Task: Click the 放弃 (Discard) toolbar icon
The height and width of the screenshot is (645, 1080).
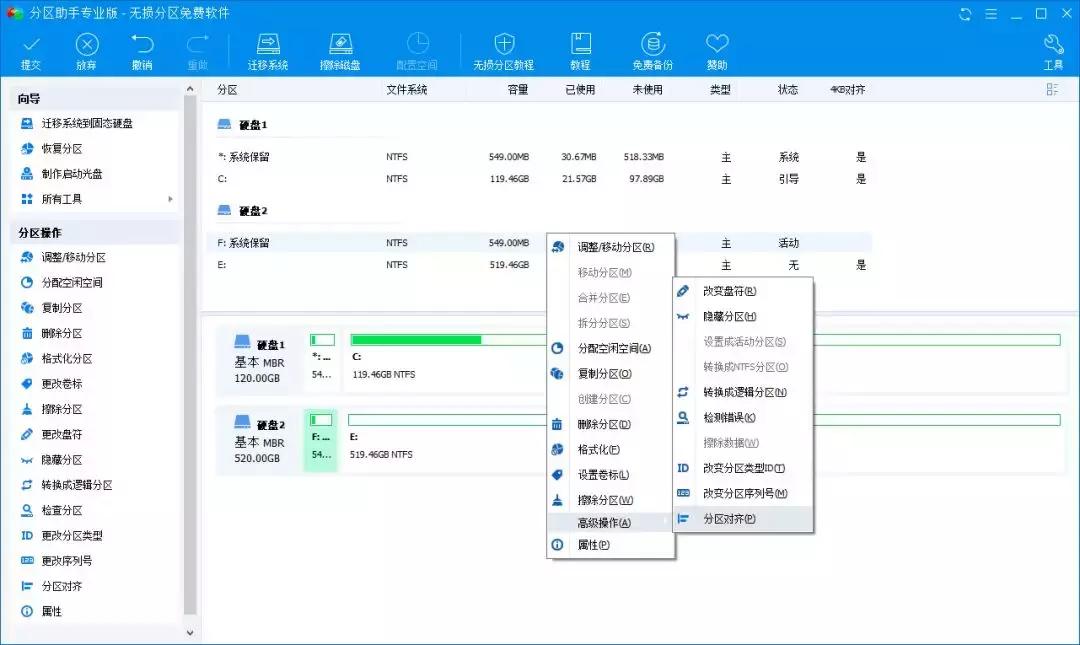Action: [87, 50]
